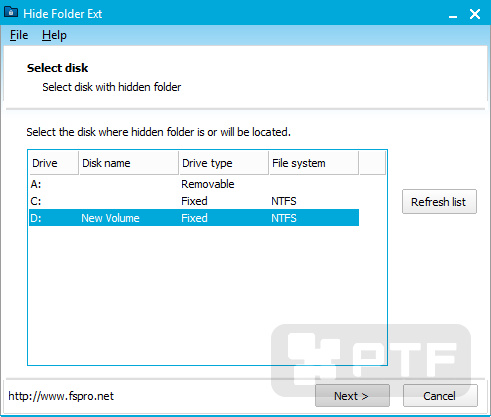Sort by the Disk name column header
The width and height of the screenshot is (491, 417).
[x=129, y=163]
